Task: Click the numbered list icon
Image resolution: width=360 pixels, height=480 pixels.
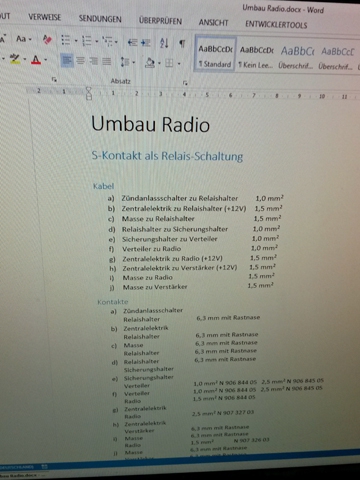Action: click(x=87, y=41)
